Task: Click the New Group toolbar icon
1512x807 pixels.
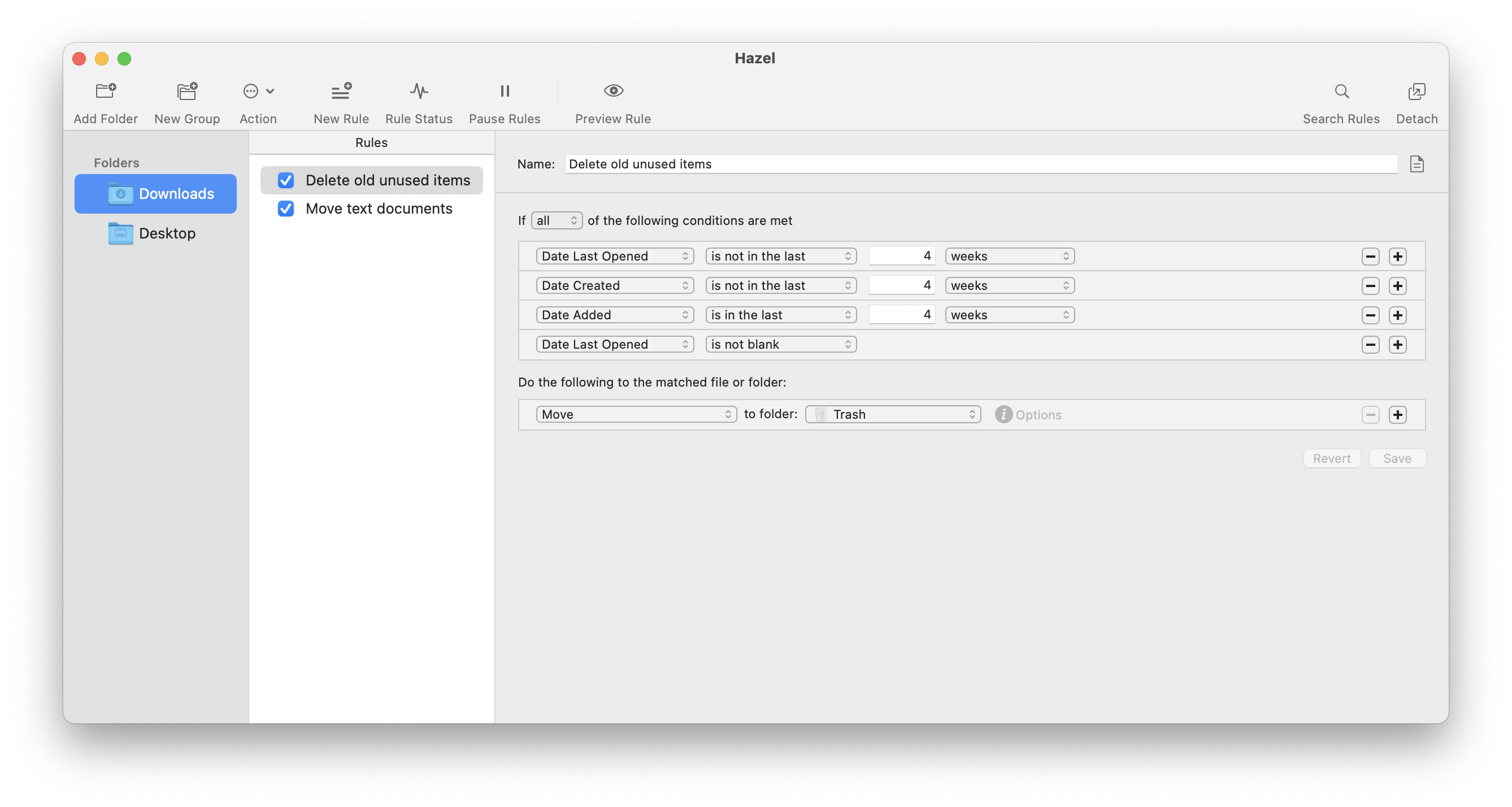Action: [x=186, y=91]
